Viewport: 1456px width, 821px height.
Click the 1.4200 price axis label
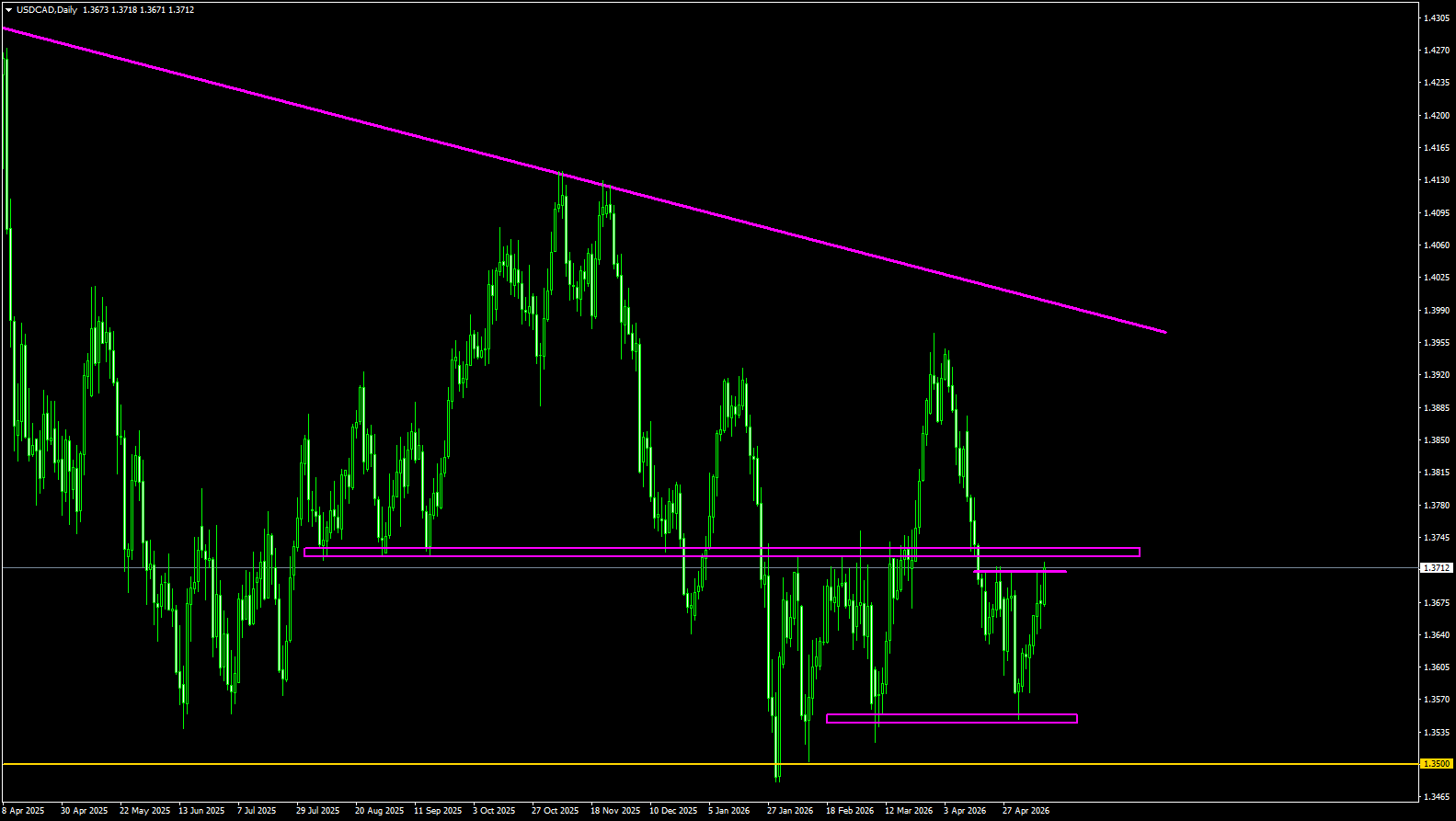[1437, 115]
